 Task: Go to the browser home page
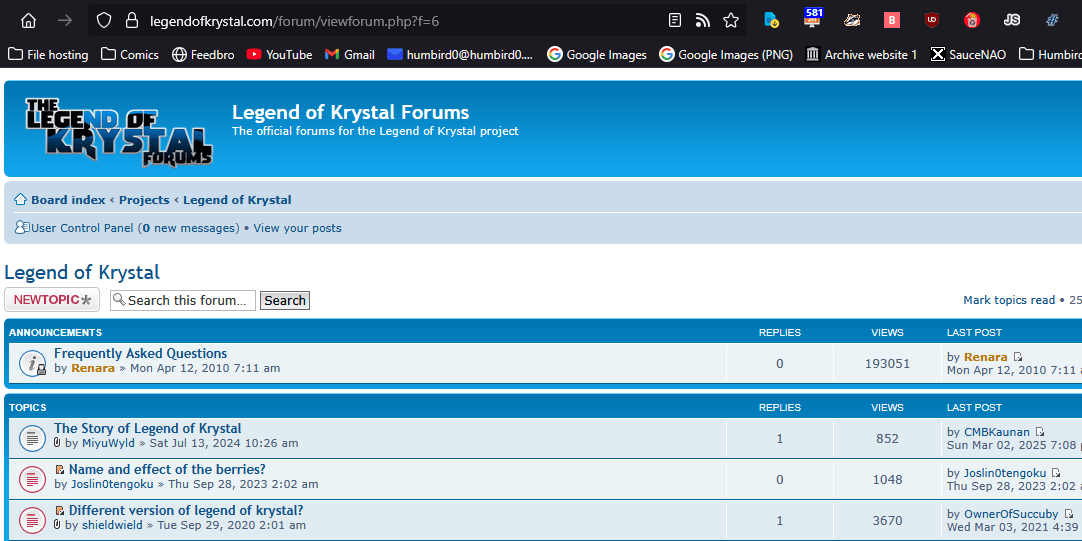point(28,20)
